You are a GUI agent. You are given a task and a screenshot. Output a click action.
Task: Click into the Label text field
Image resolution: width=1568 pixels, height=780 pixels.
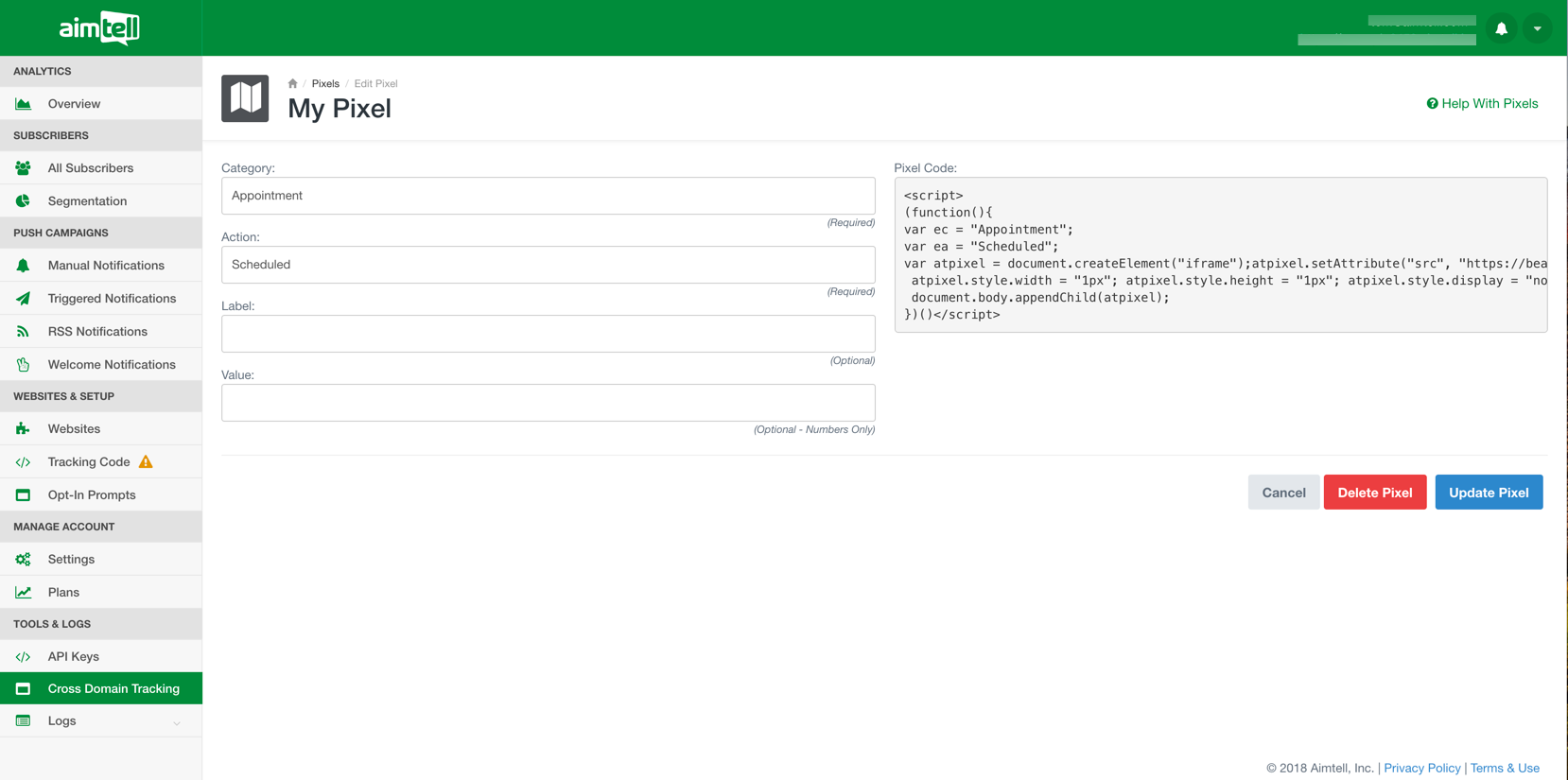[x=548, y=334]
